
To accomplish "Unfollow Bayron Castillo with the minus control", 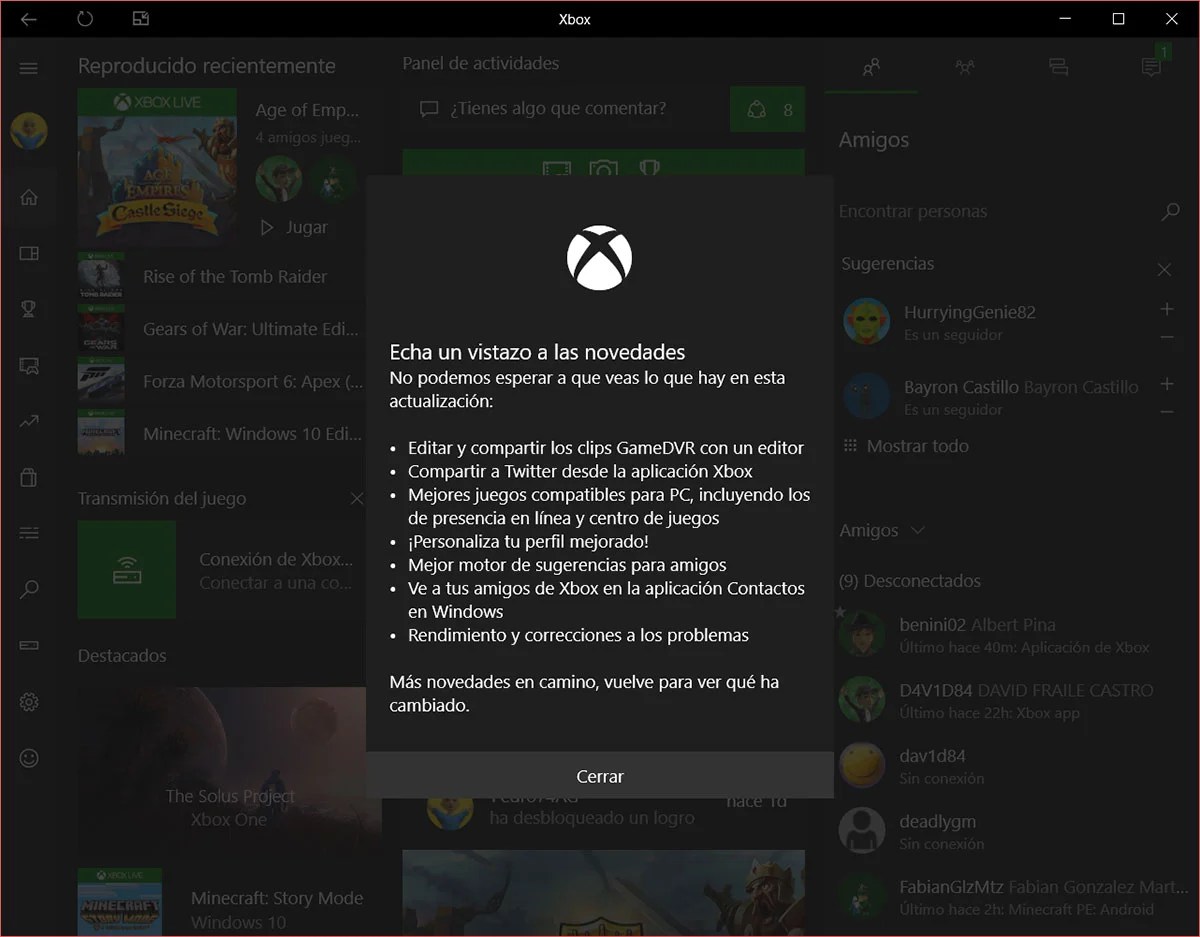I will [1167, 410].
